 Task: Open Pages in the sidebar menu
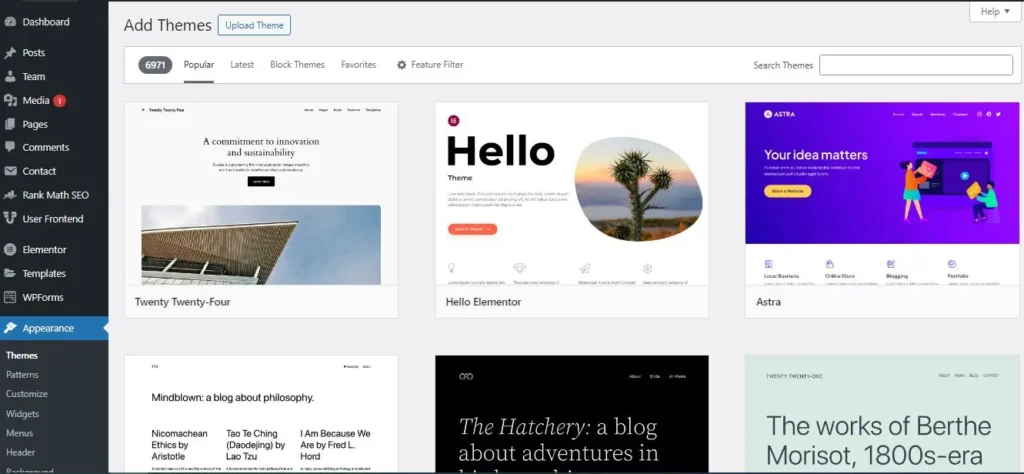[x=35, y=124]
